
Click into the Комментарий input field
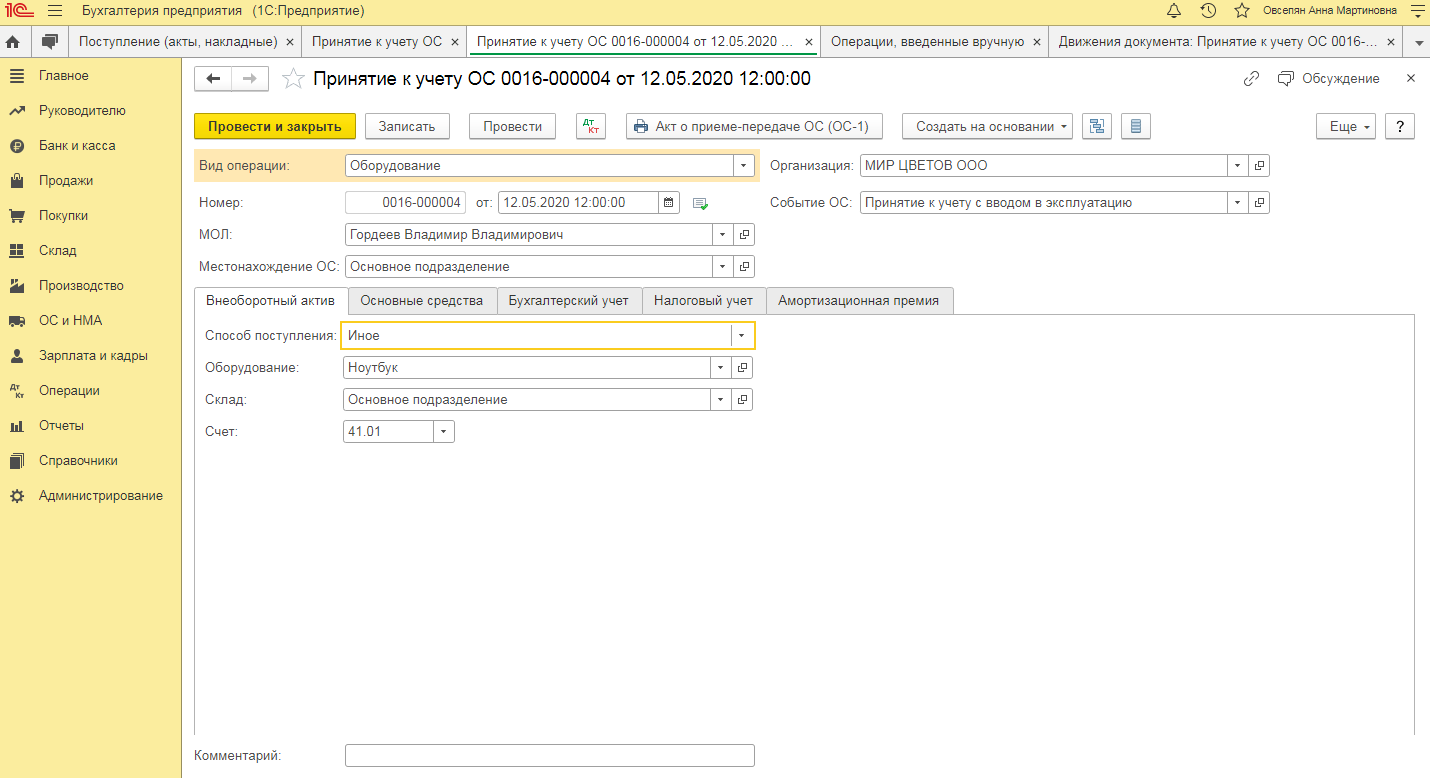coord(549,755)
